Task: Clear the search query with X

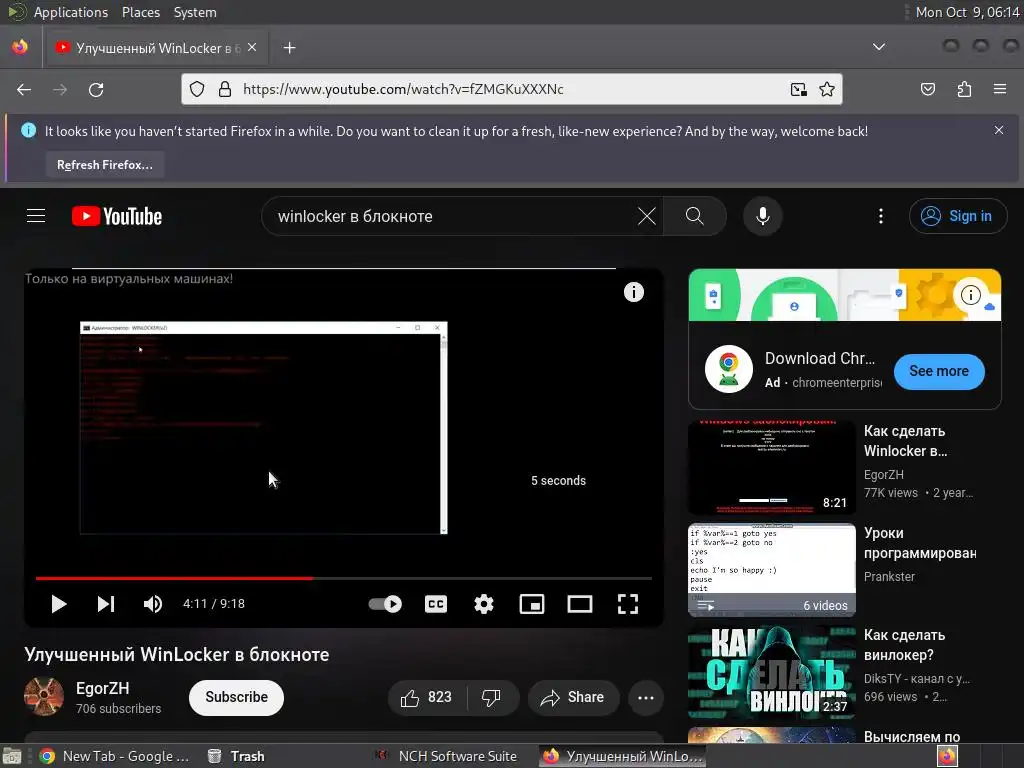Action: point(647,216)
